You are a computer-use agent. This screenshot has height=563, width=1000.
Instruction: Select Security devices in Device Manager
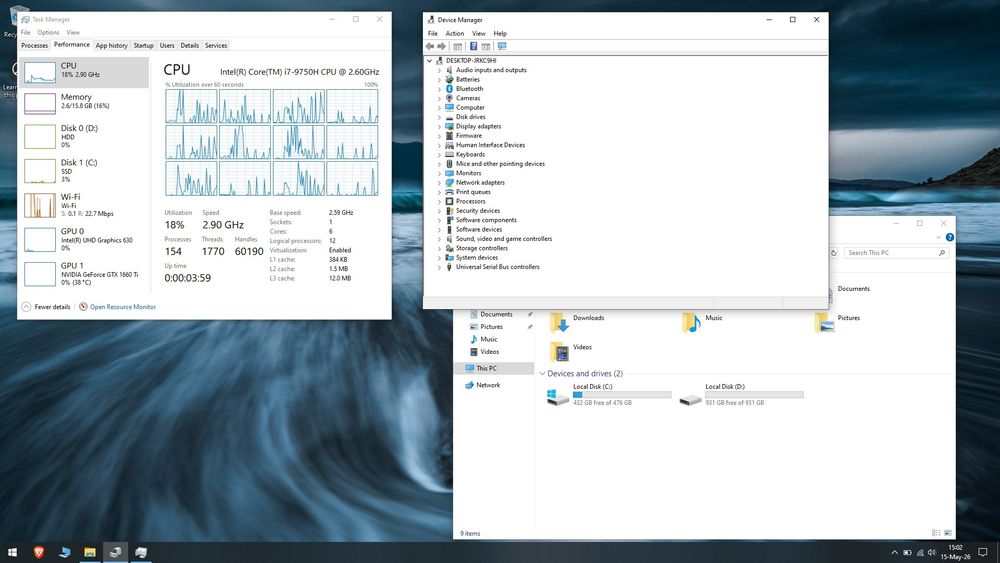[478, 210]
